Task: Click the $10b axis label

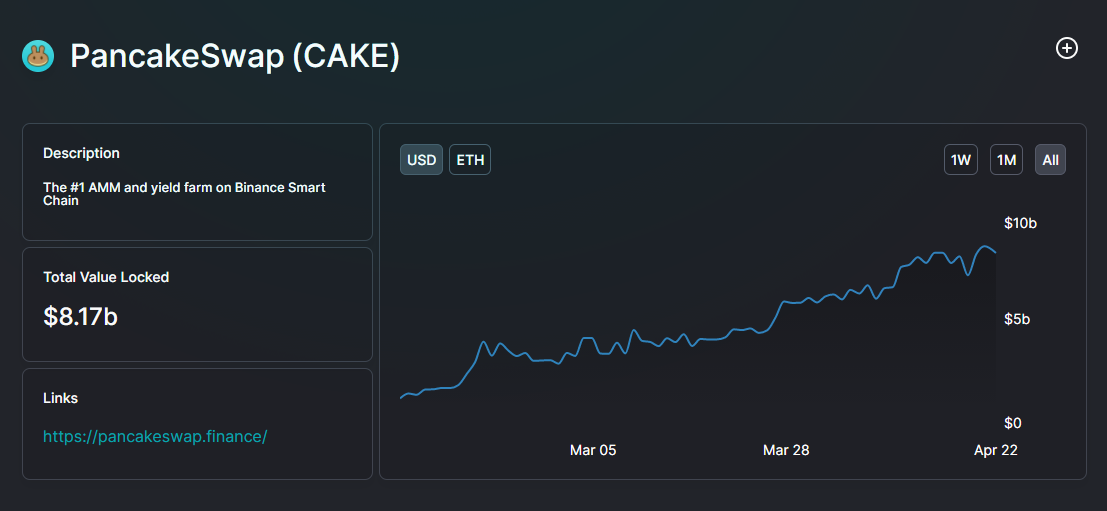Action: (x=1021, y=224)
